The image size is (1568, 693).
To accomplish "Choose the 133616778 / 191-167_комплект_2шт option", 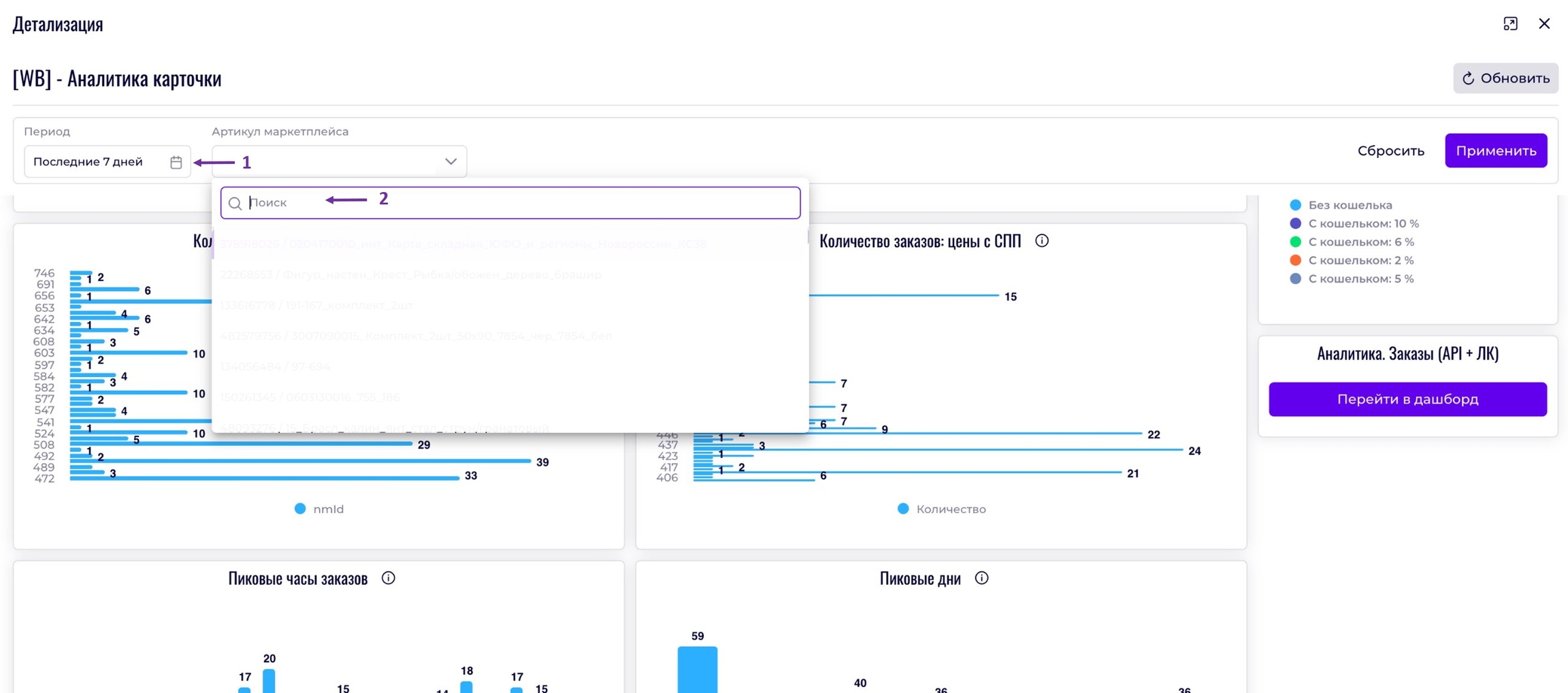I will [316, 305].
